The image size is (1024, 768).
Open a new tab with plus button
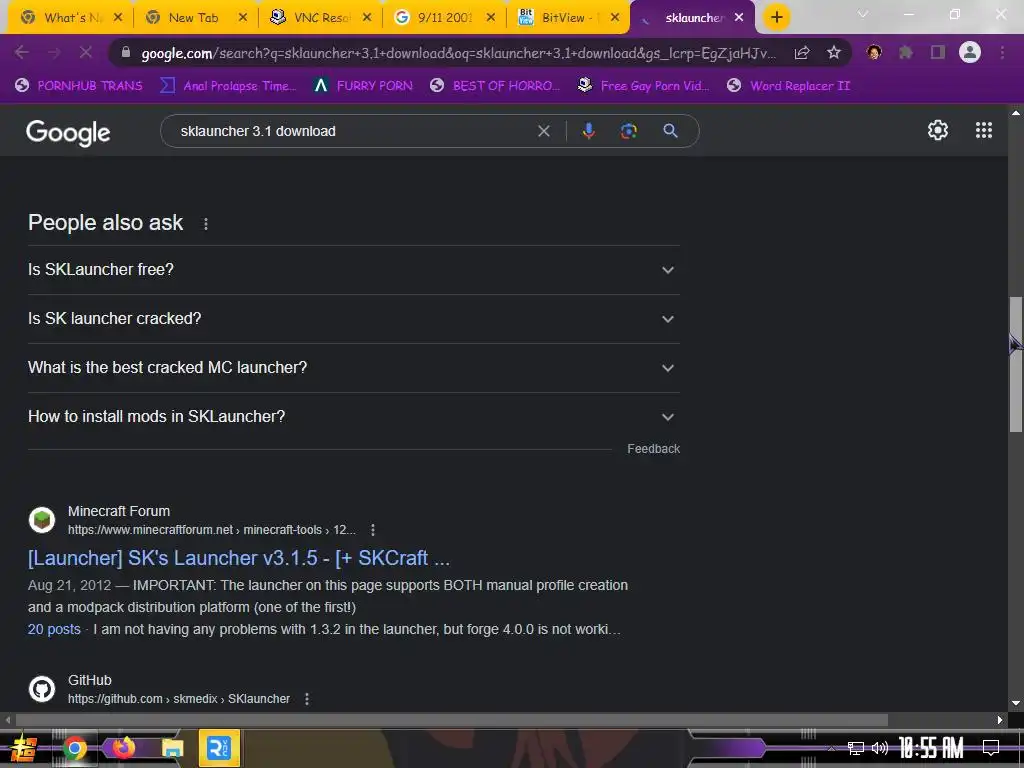776,18
